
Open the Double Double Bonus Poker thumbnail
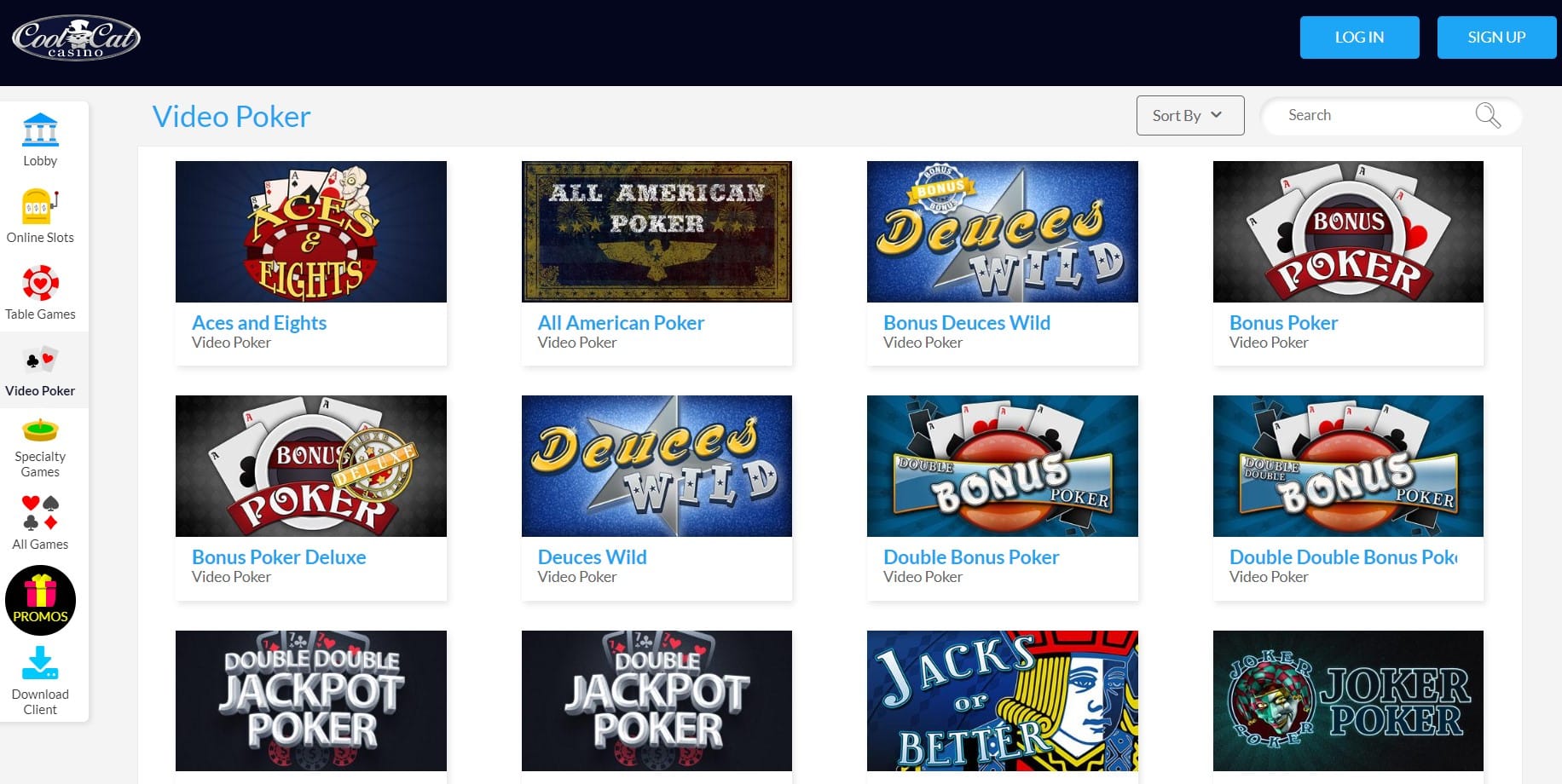click(1348, 466)
